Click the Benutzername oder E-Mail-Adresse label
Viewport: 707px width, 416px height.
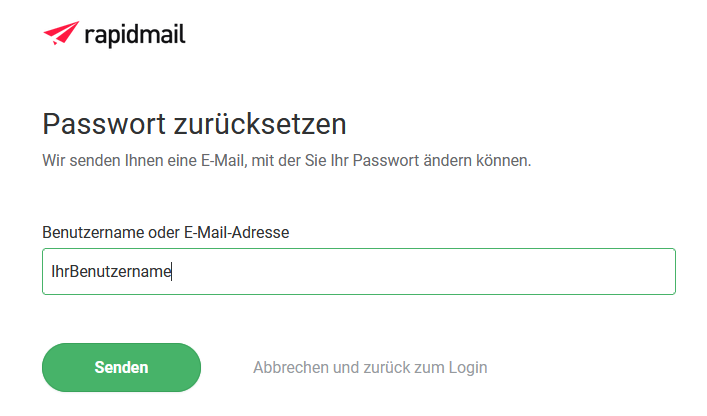point(165,233)
